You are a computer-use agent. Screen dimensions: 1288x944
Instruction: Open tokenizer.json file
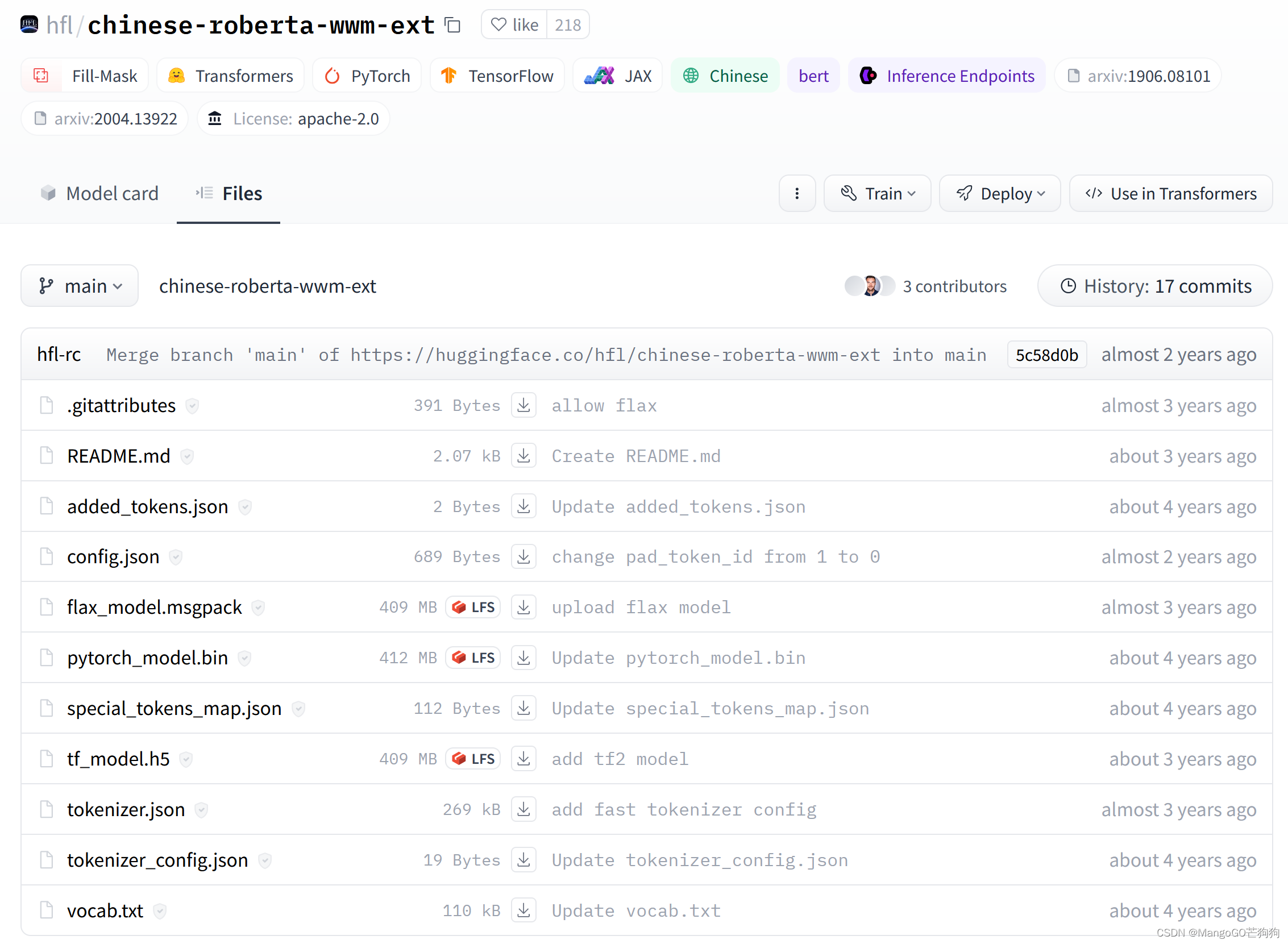pos(126,809)
